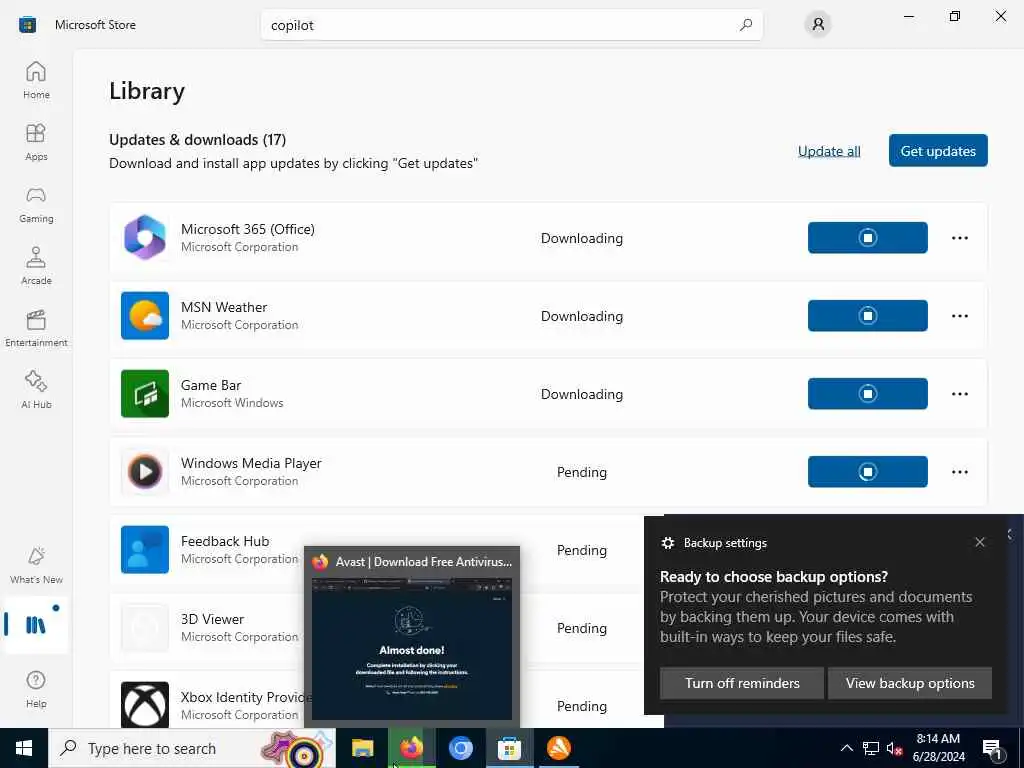Click the MSN Weather title text
Viewport: 1024px width, 768px height.
[x=224, y=307]
